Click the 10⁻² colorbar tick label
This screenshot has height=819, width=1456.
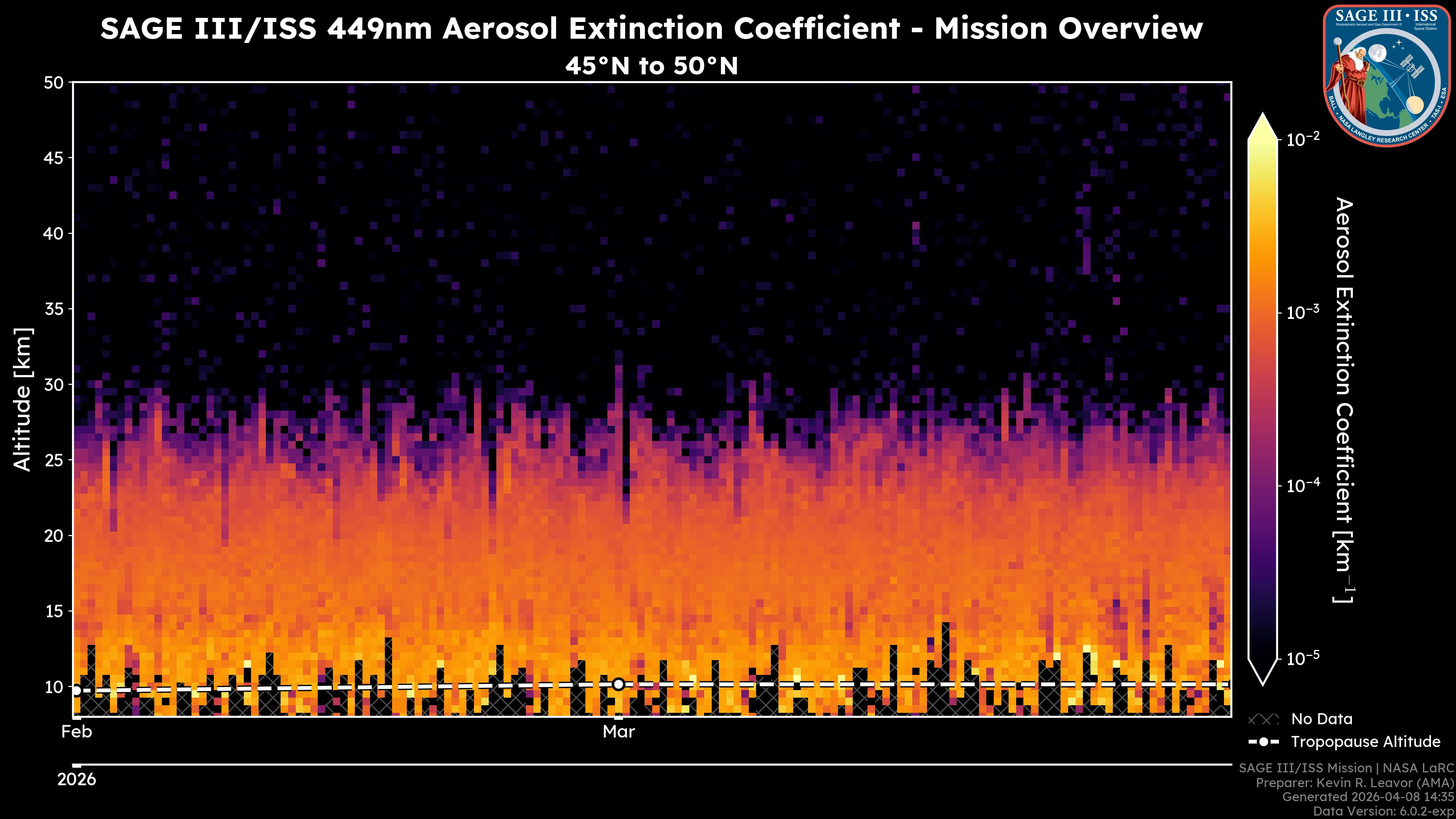pyautogui.click(x=1303, y=138)
